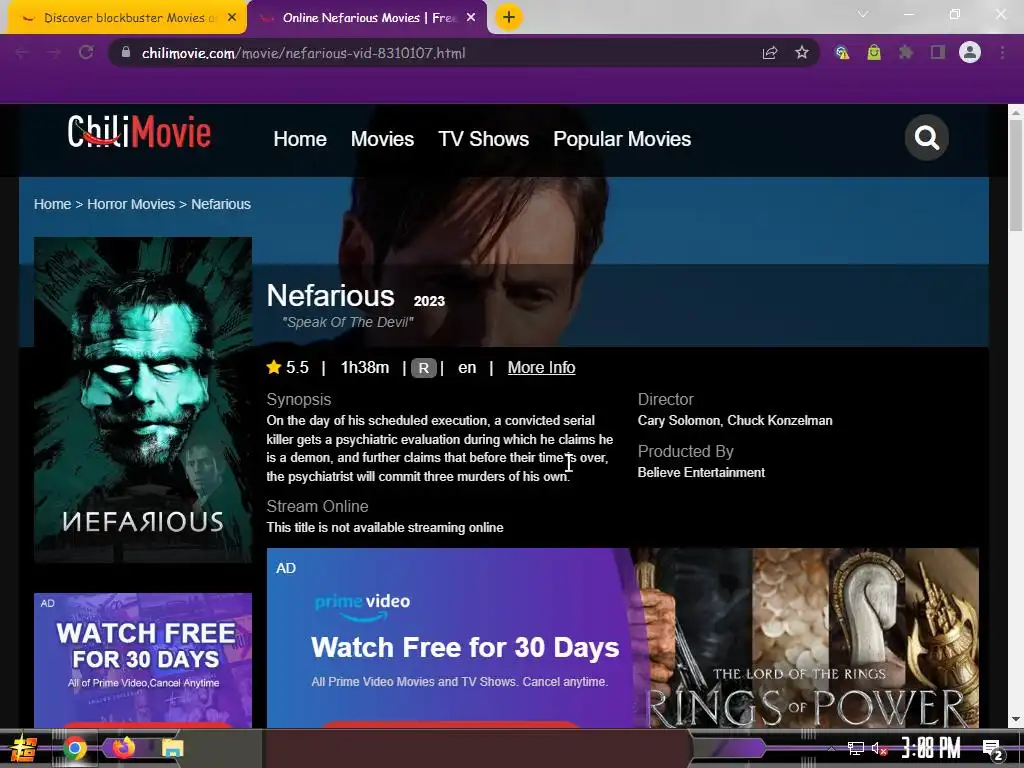This screenshot has height=768, width=1024.
Task: Click the Nefarious poster image
Action: pyautogui.click(x=142, y=400)
